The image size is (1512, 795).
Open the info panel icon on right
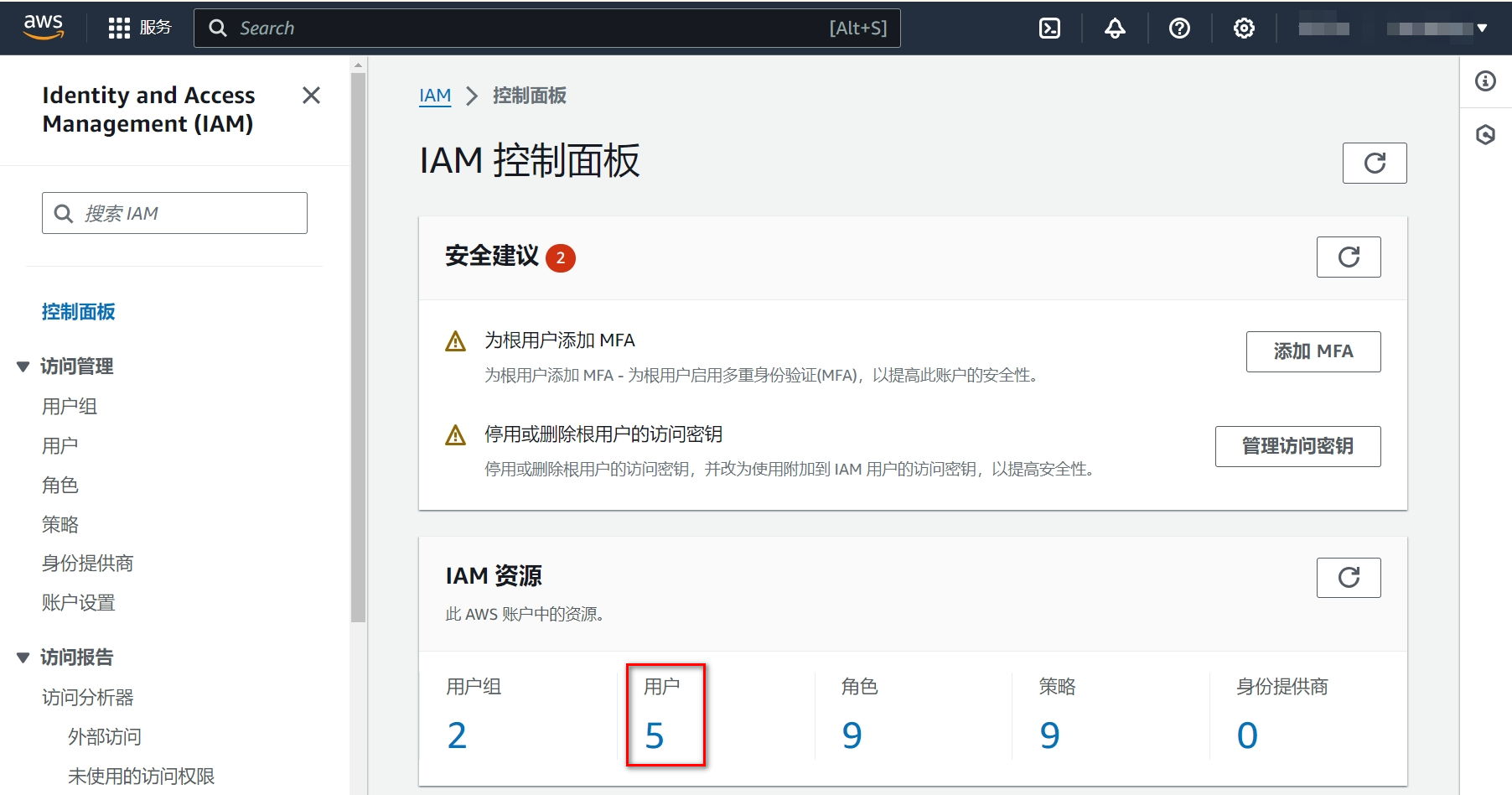[x=1485, y=81]
